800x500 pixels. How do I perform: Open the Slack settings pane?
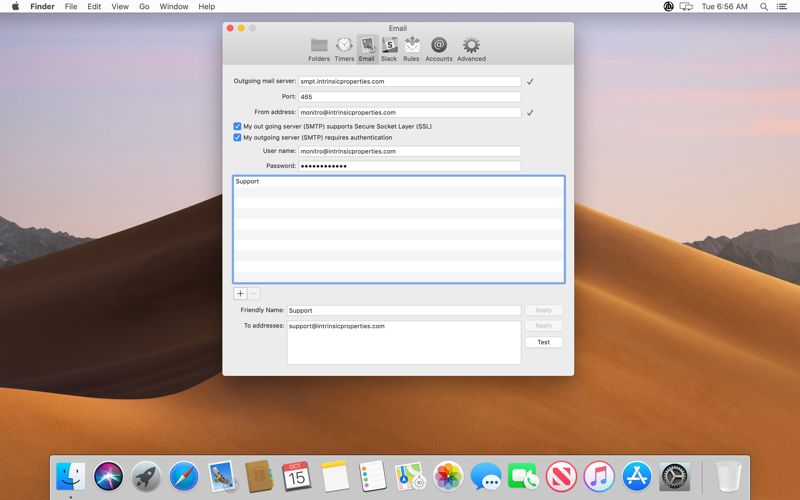pos(389,49)
